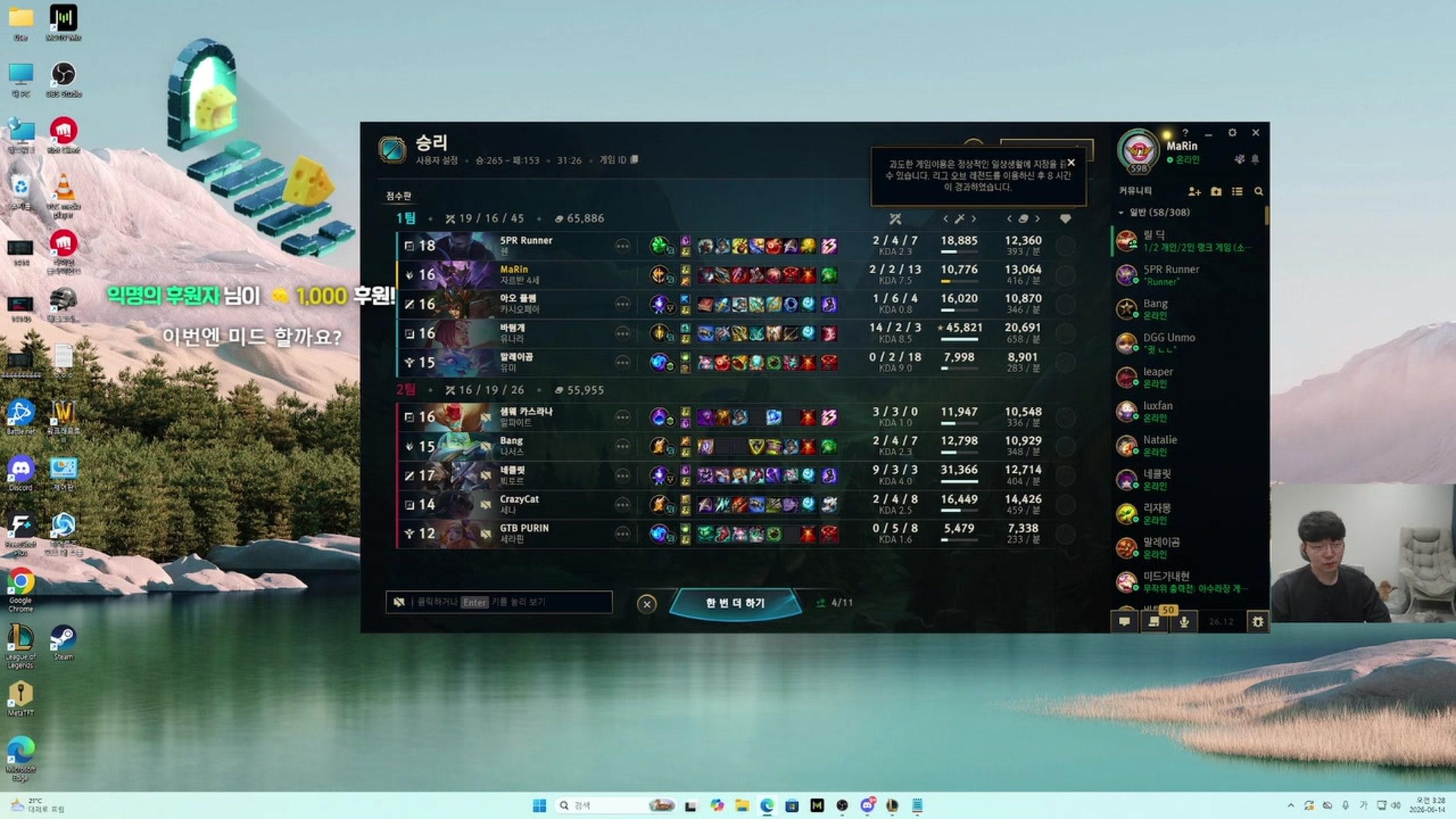1456x819 pixels.
Task: Leave the lobby with the X circle button
Action: pyautogui.click(x=647, y=604)
